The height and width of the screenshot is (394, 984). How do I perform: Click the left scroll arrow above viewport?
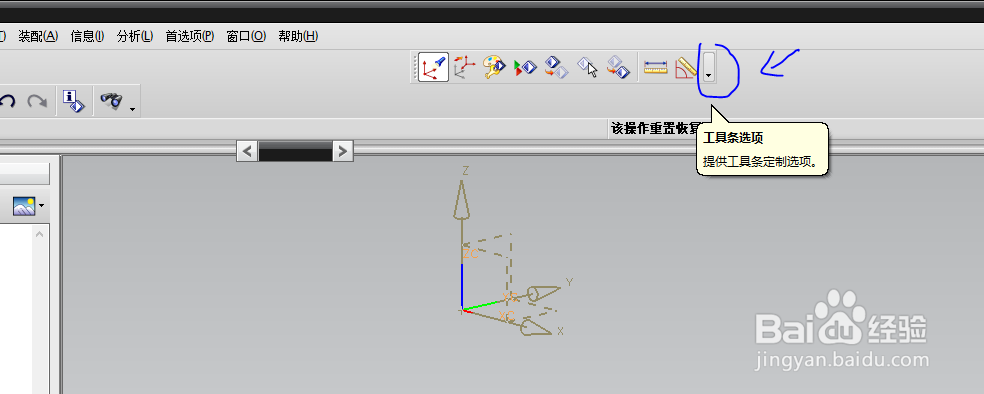tap(247, 151)
